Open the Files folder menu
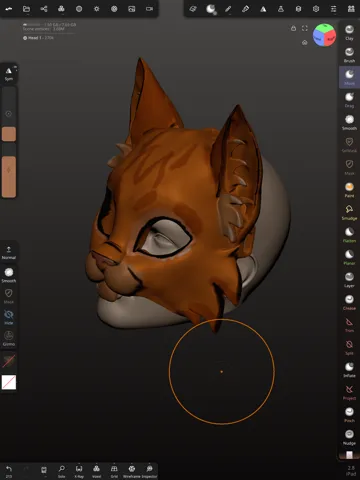 26,9
